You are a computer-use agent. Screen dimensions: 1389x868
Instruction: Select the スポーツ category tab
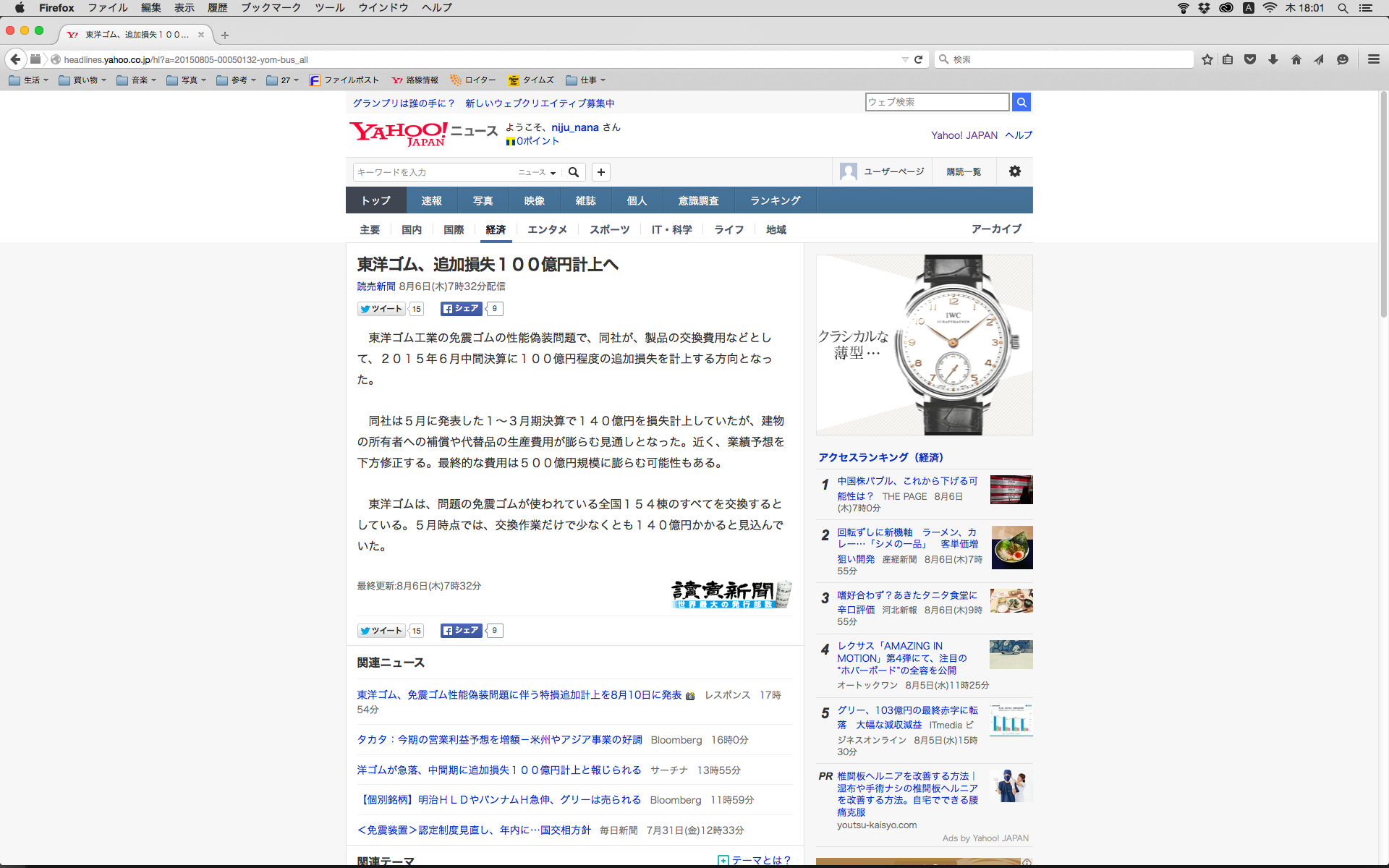click(609, 229)
